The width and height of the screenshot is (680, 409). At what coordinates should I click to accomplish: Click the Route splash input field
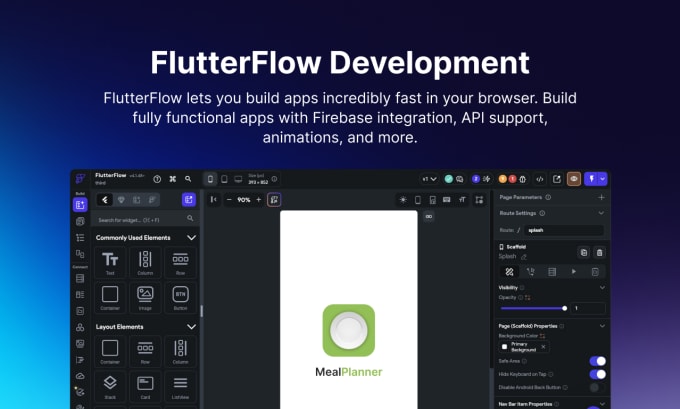click(x=564, y=230)
